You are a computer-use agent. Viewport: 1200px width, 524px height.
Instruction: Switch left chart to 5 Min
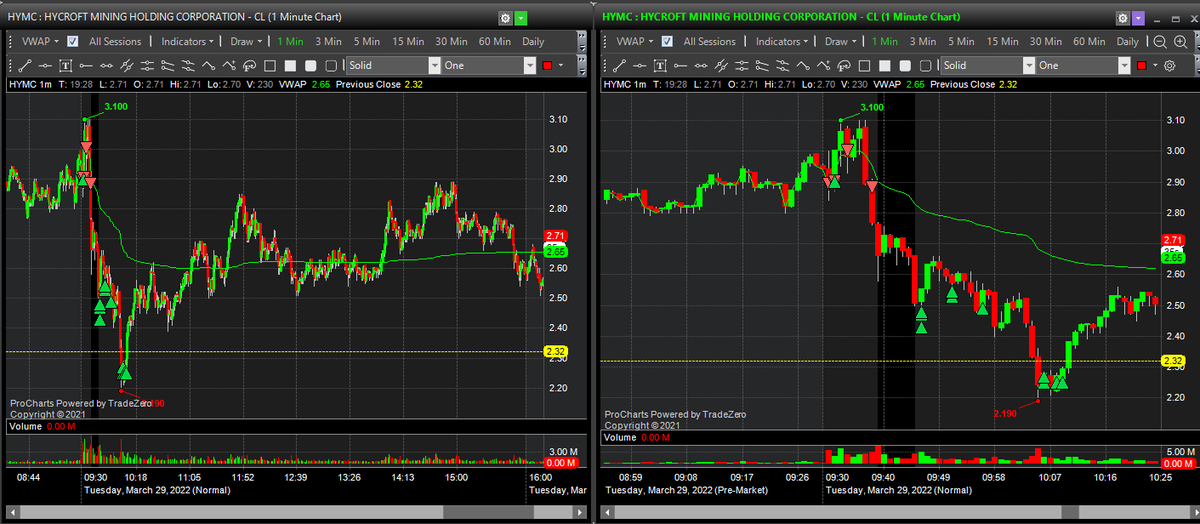pyautogui.click(x=367, y=41)
